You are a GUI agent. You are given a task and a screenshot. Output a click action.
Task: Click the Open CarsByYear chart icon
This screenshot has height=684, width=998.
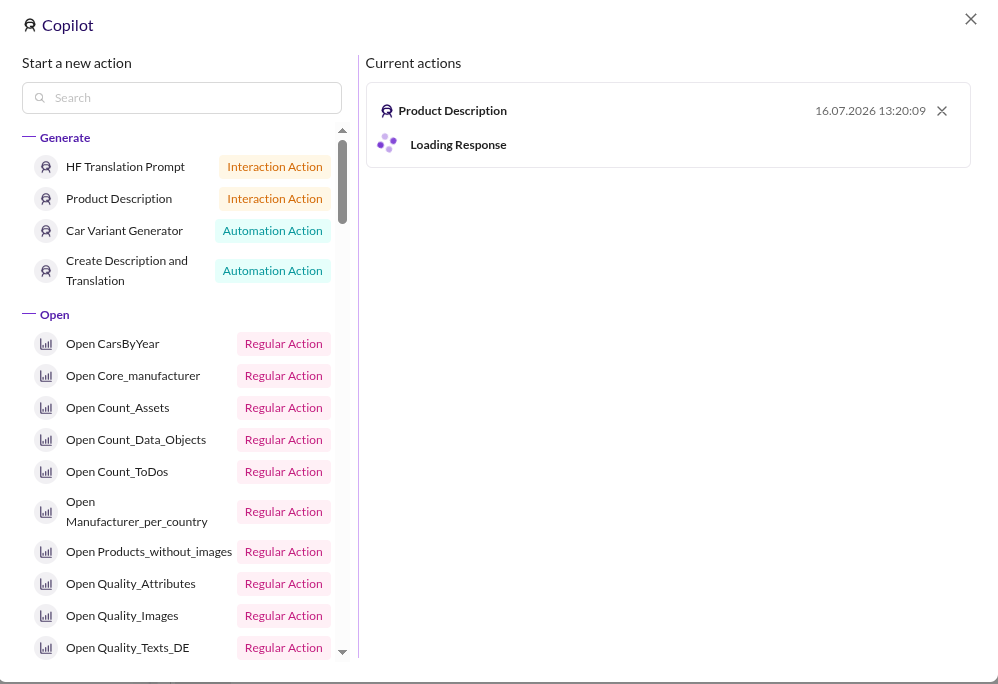coord(46,344)
